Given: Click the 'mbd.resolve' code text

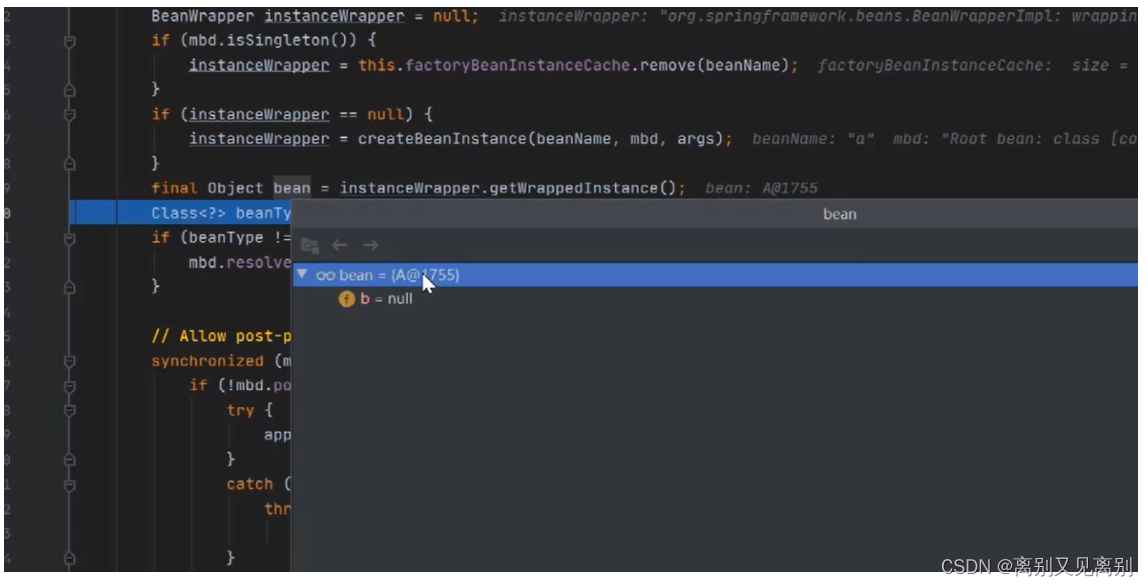Looking at the screenshot, I should 240,262.
